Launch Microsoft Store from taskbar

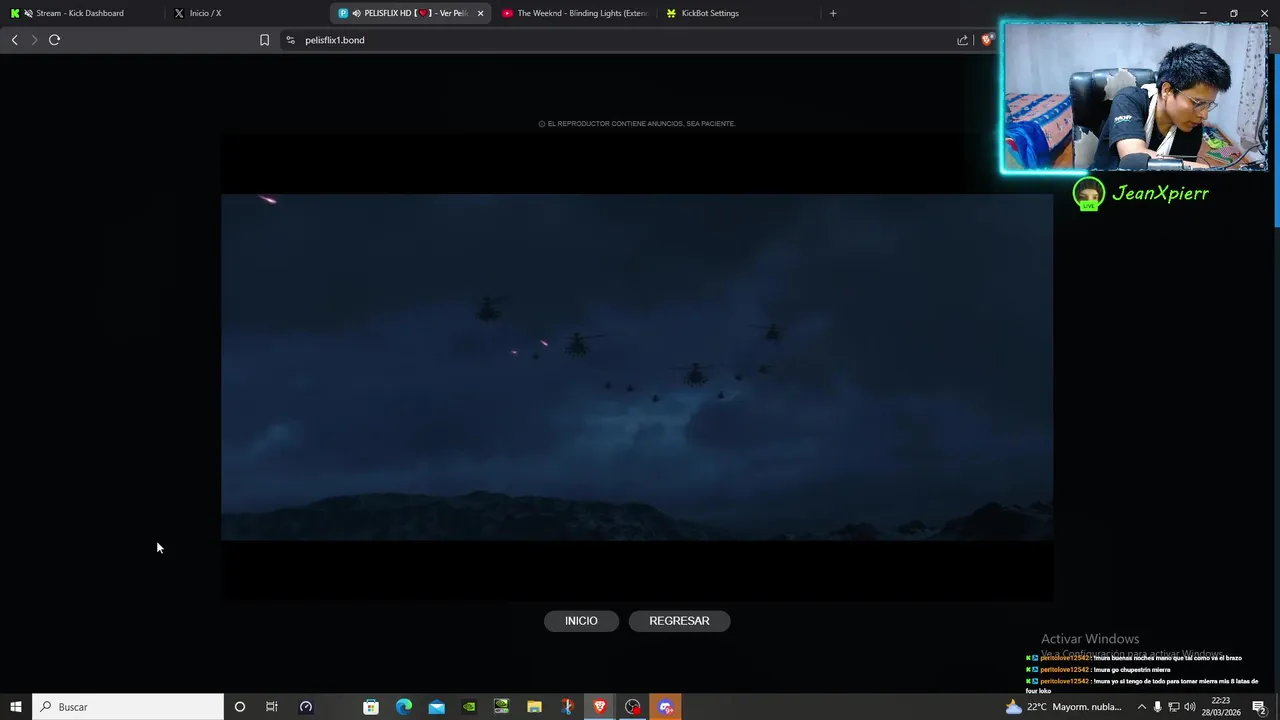[x=371, y=707]
